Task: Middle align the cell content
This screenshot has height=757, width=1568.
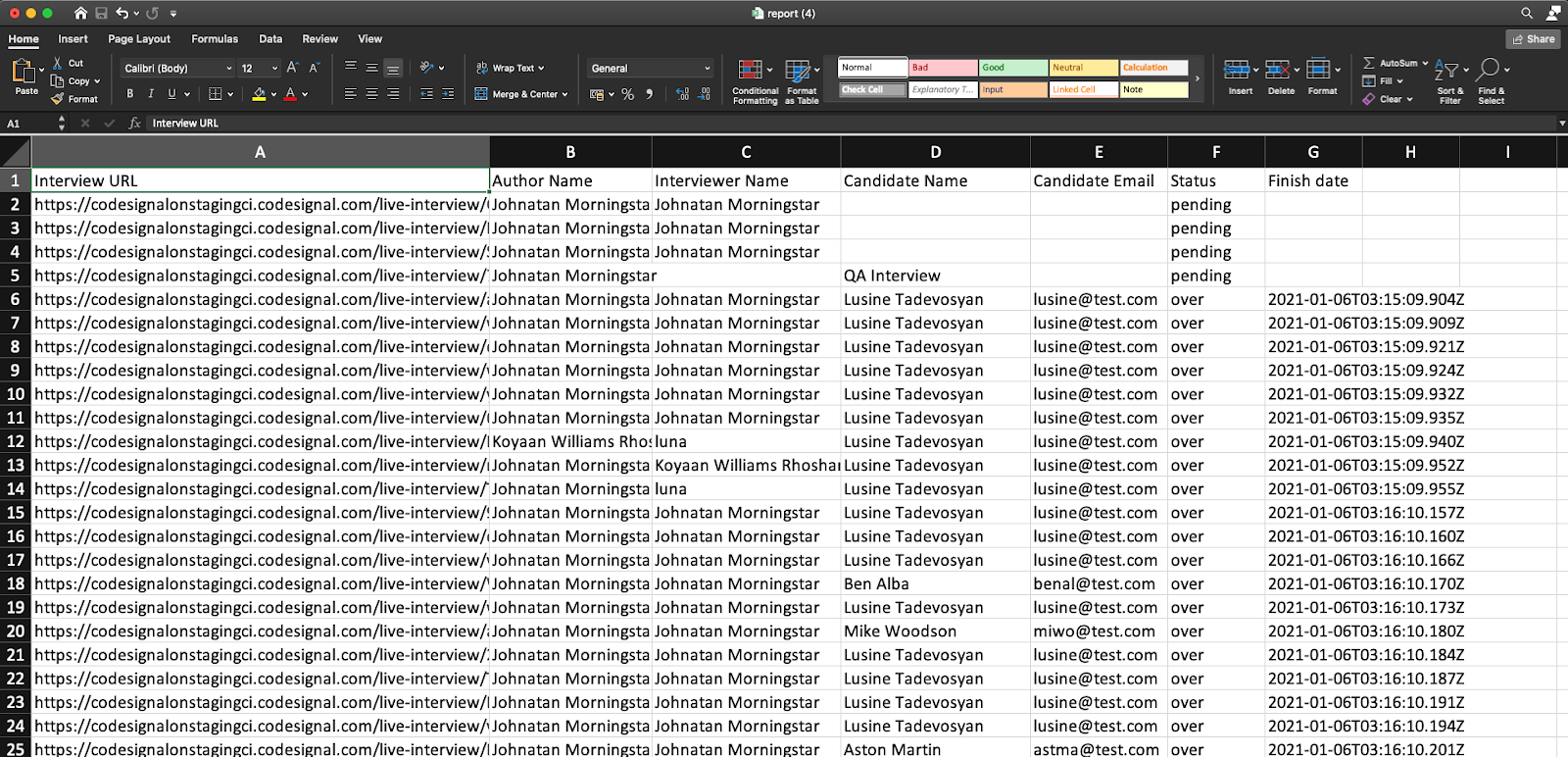Action: click(x=371, y=68)
